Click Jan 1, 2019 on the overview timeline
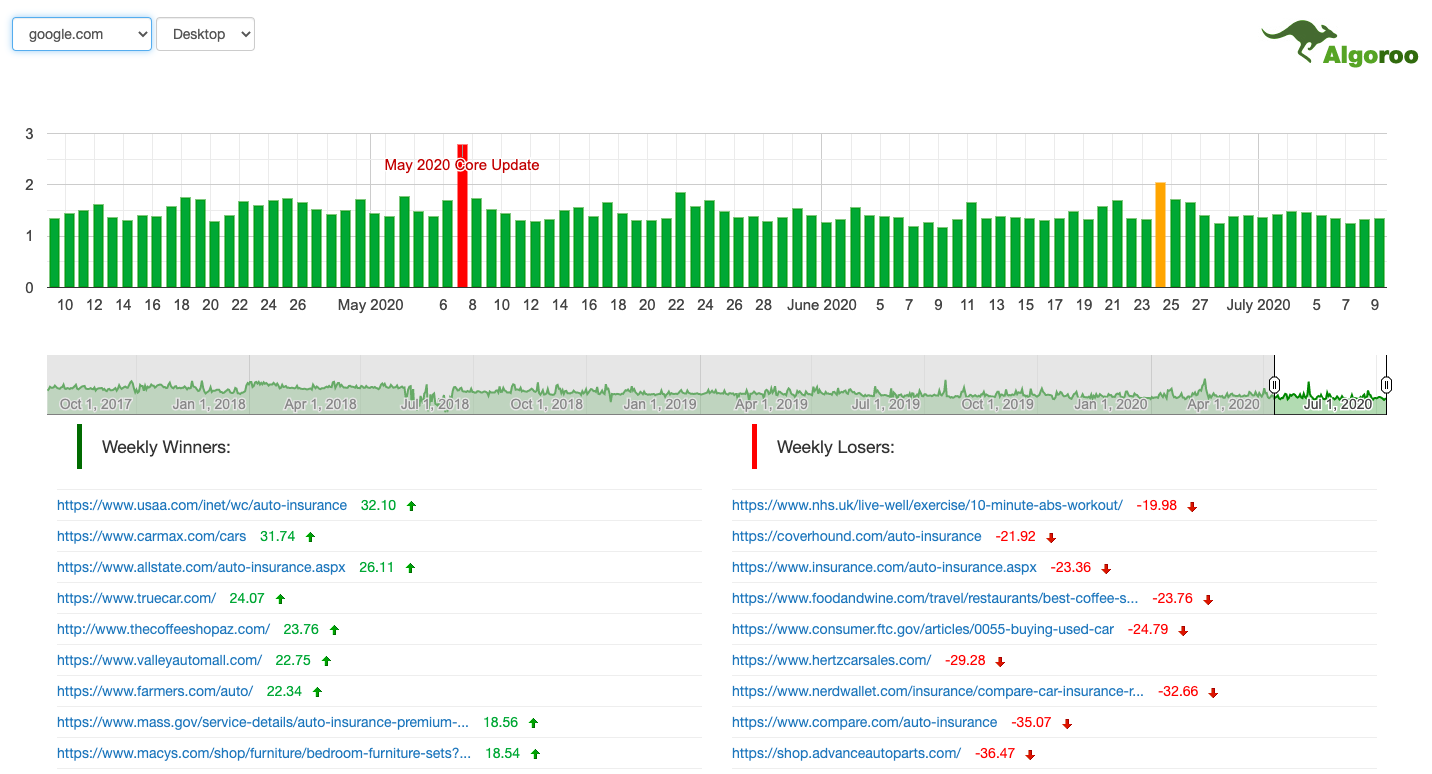1432x774 pixels. point(660,404)
